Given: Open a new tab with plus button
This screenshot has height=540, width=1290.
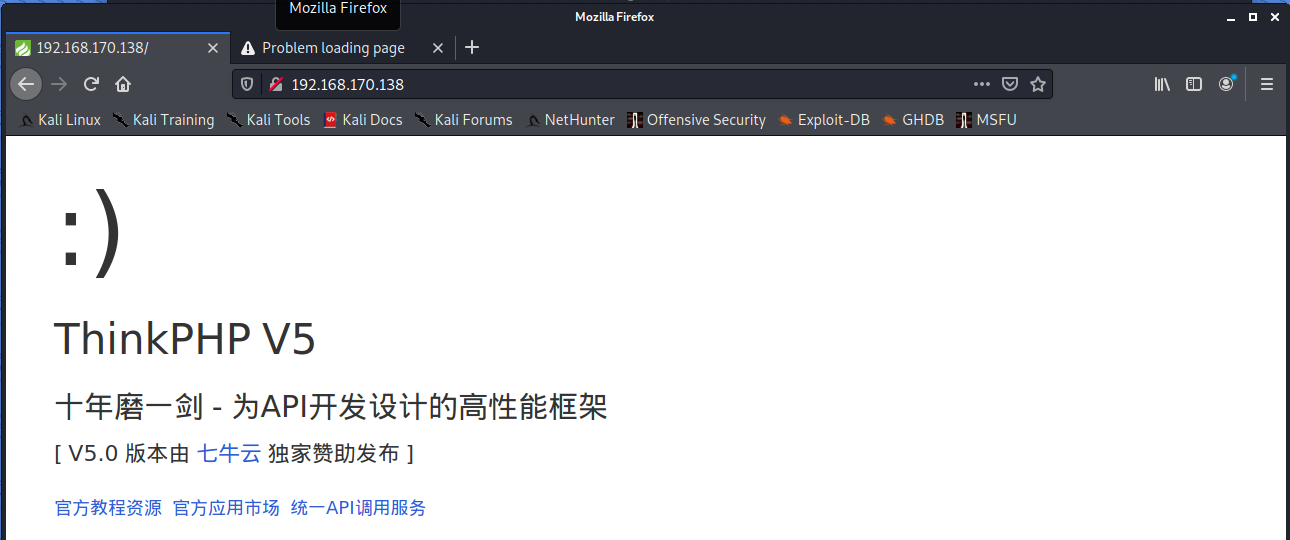Looking at the screenshot, I should coord(473,47).
